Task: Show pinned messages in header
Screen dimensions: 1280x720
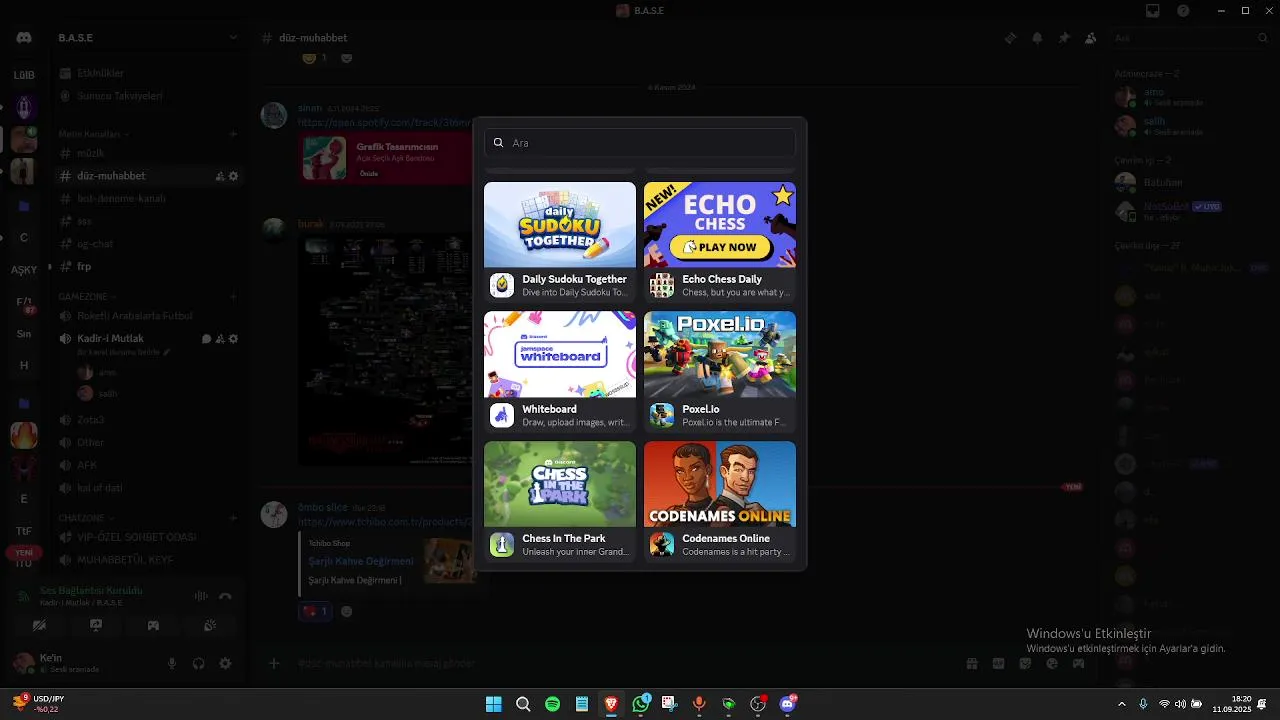Action: coord(1064,38)
